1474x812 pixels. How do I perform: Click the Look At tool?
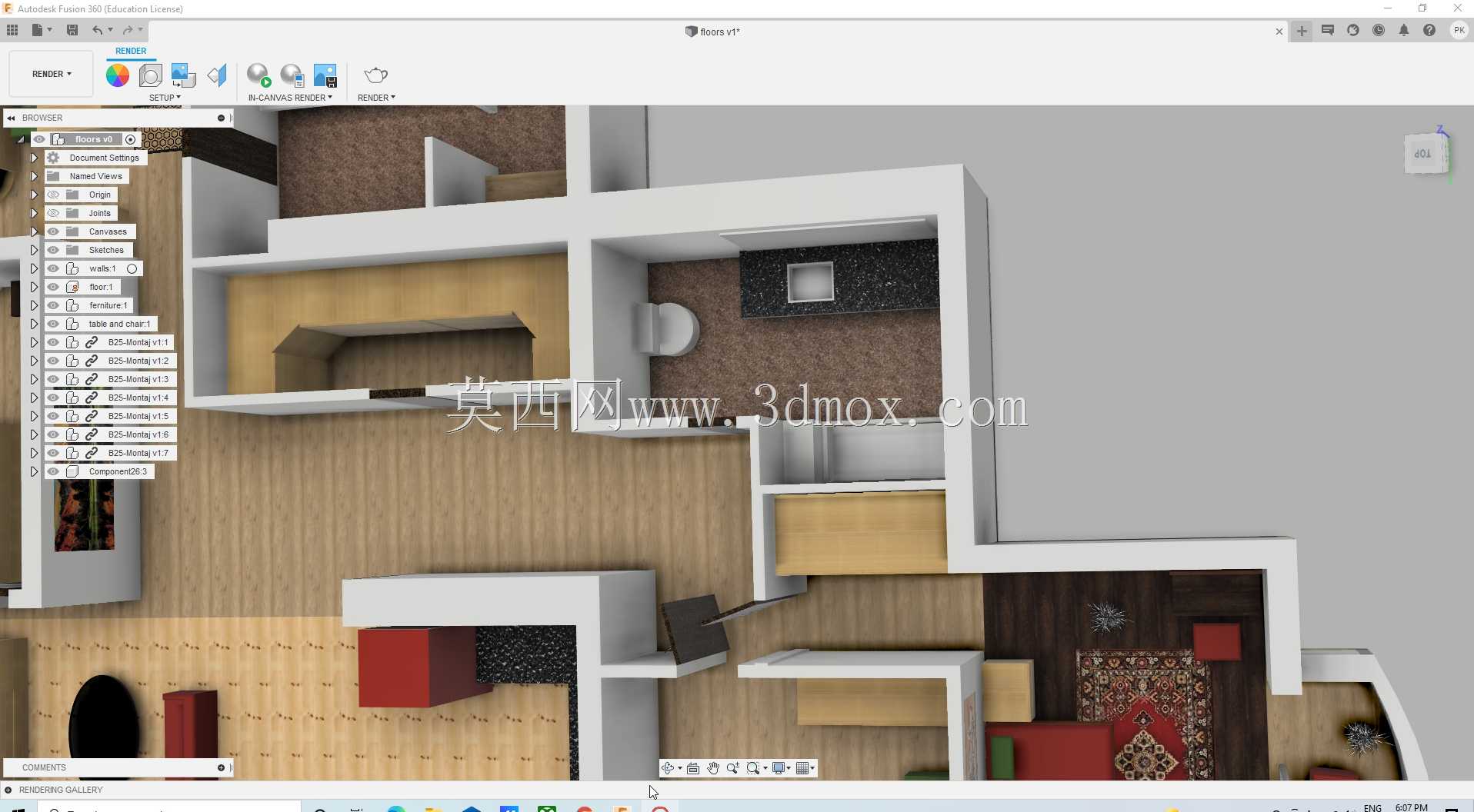coord(693,768)
